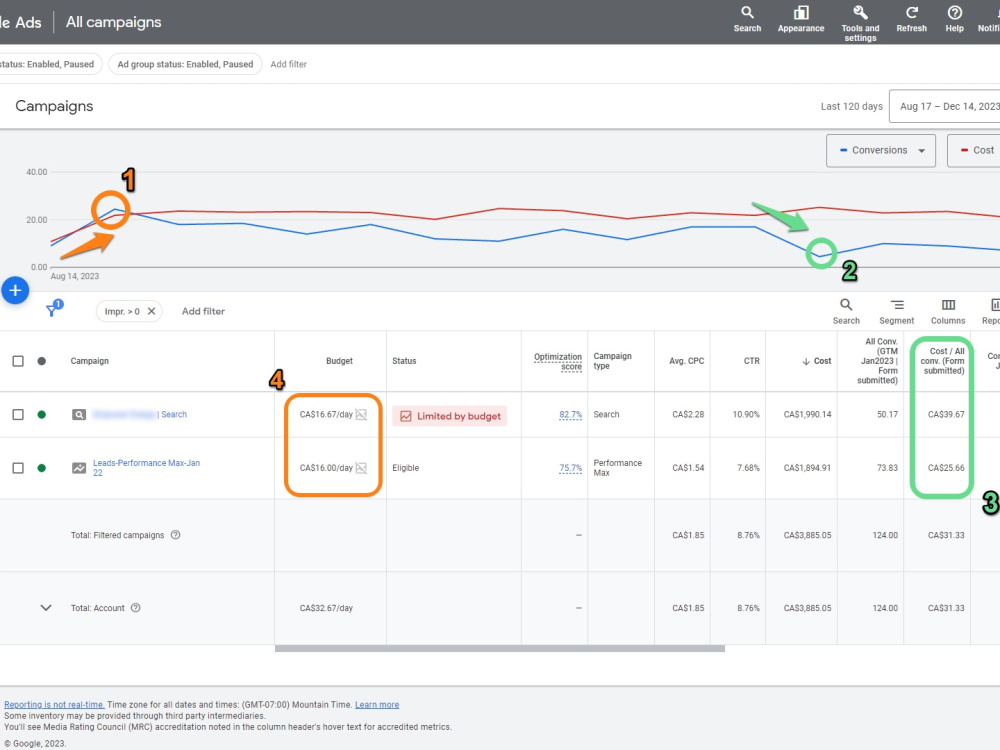Viewport: 1000px width, 750px height.
Task: Open the date range Aug 17 – Dec 14 picker
Action: pyautogui.click(x=945, y=107)
